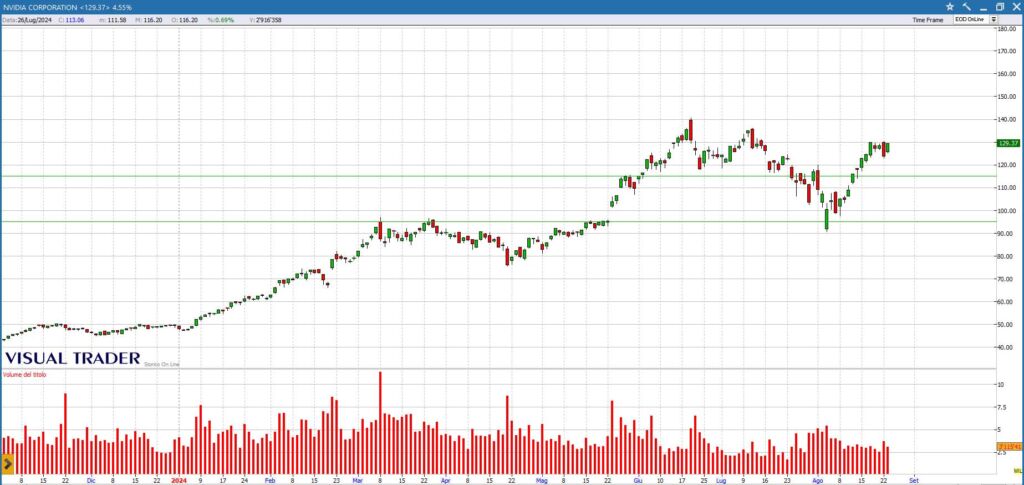1024x485 pixels.
Task: Click the 140.00 price axis label
Action: (1009, 119)
